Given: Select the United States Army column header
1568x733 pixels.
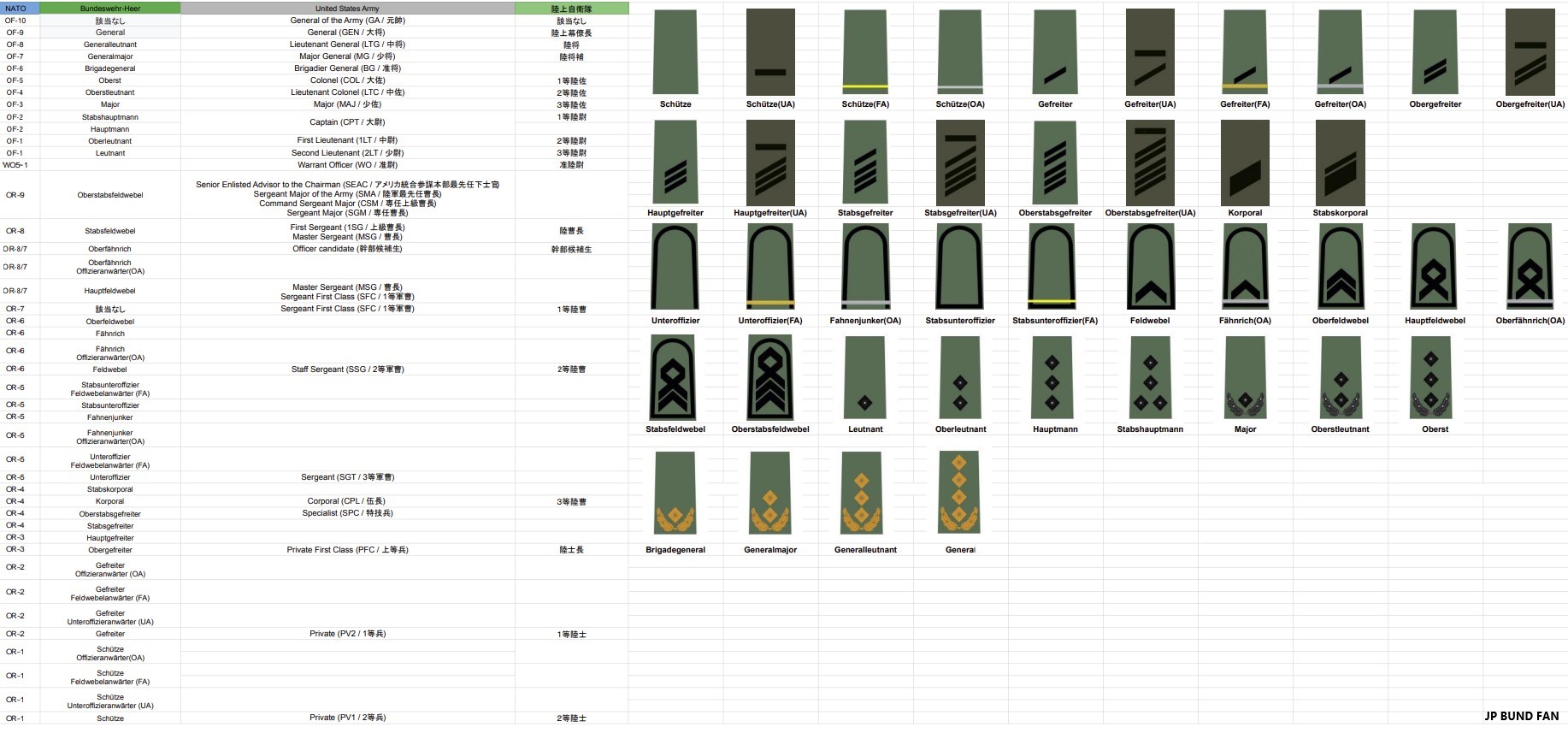Looking at the screenshot, I should [347, 9].
